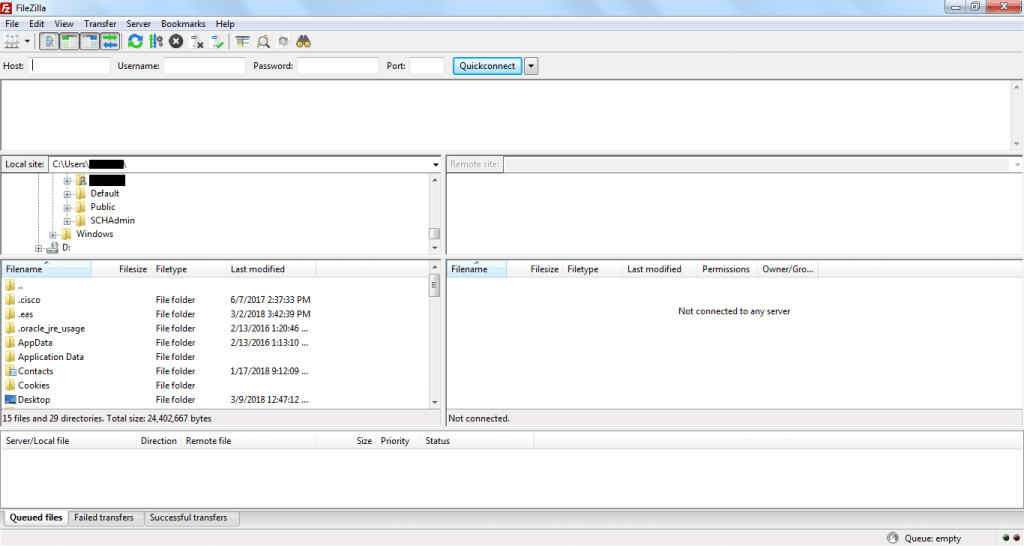Screen dimensions: 1024x546
Task: Toggle remote directory tree display
Action: pos(89,41)
